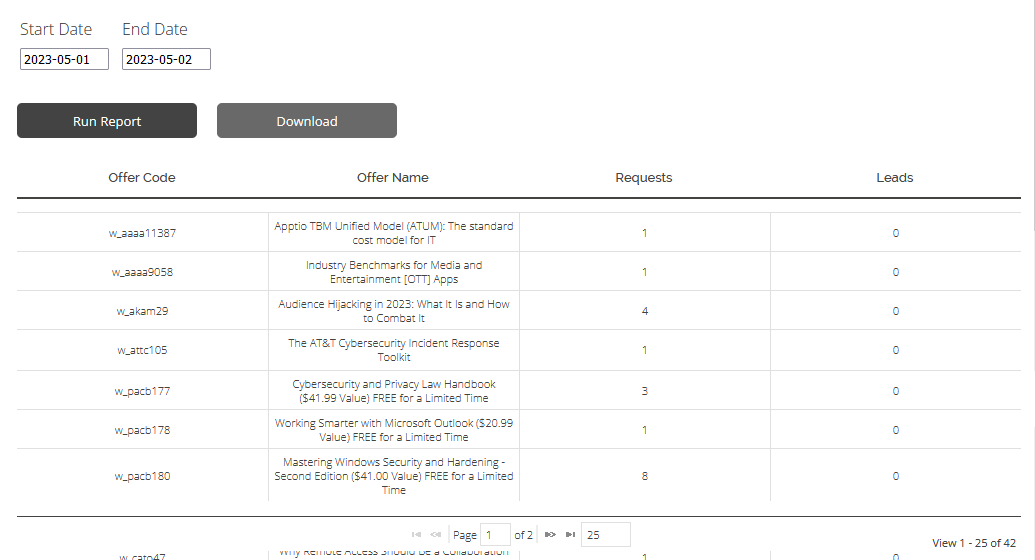Click requests value 1 for w_attc105
This screenshot has height=560, width=1035.
click(x=645, y=349)
